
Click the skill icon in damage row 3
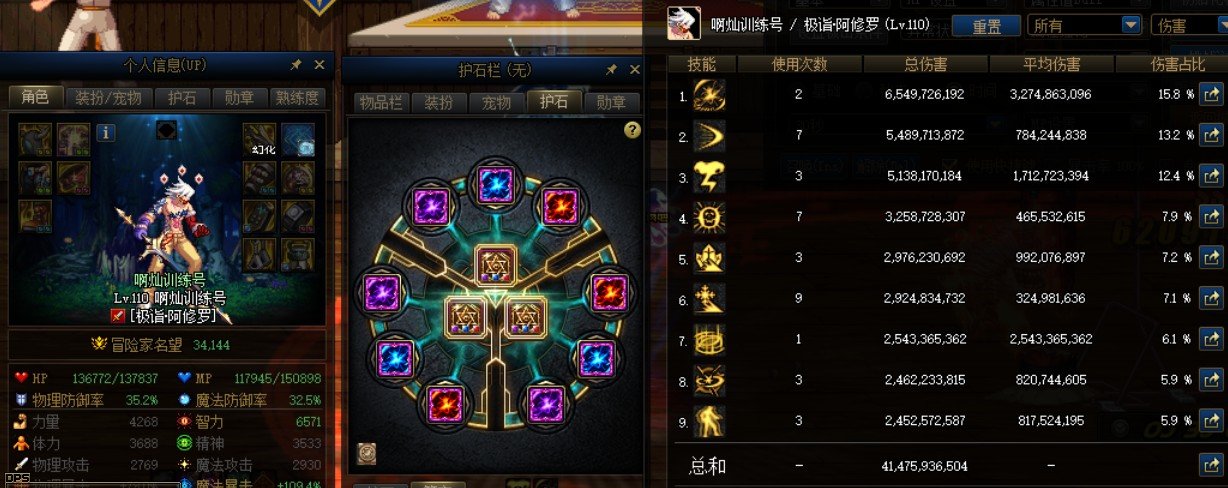[708, 177]
